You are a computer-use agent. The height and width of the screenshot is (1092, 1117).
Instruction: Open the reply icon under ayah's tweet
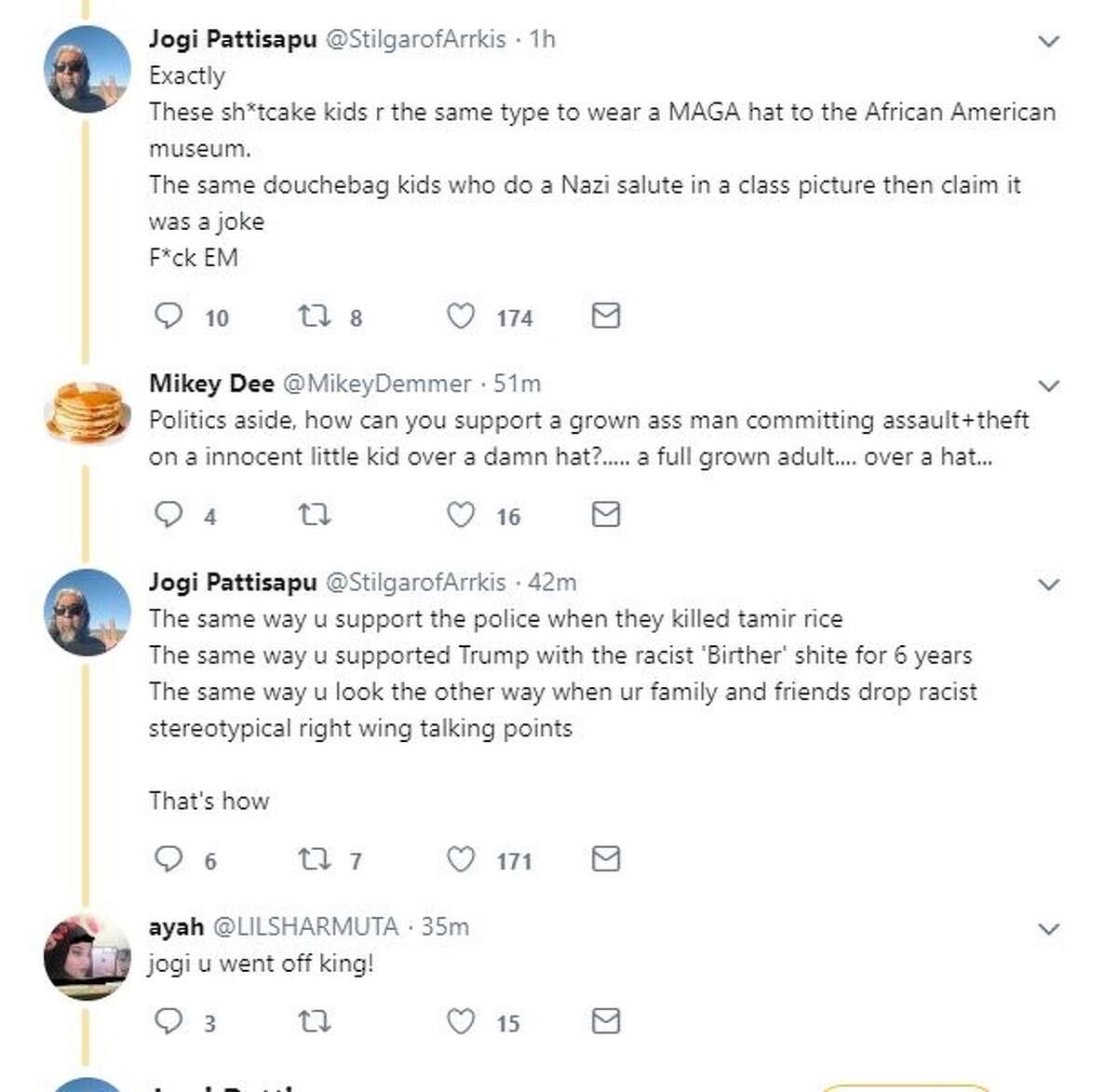tap(169, 1021)
